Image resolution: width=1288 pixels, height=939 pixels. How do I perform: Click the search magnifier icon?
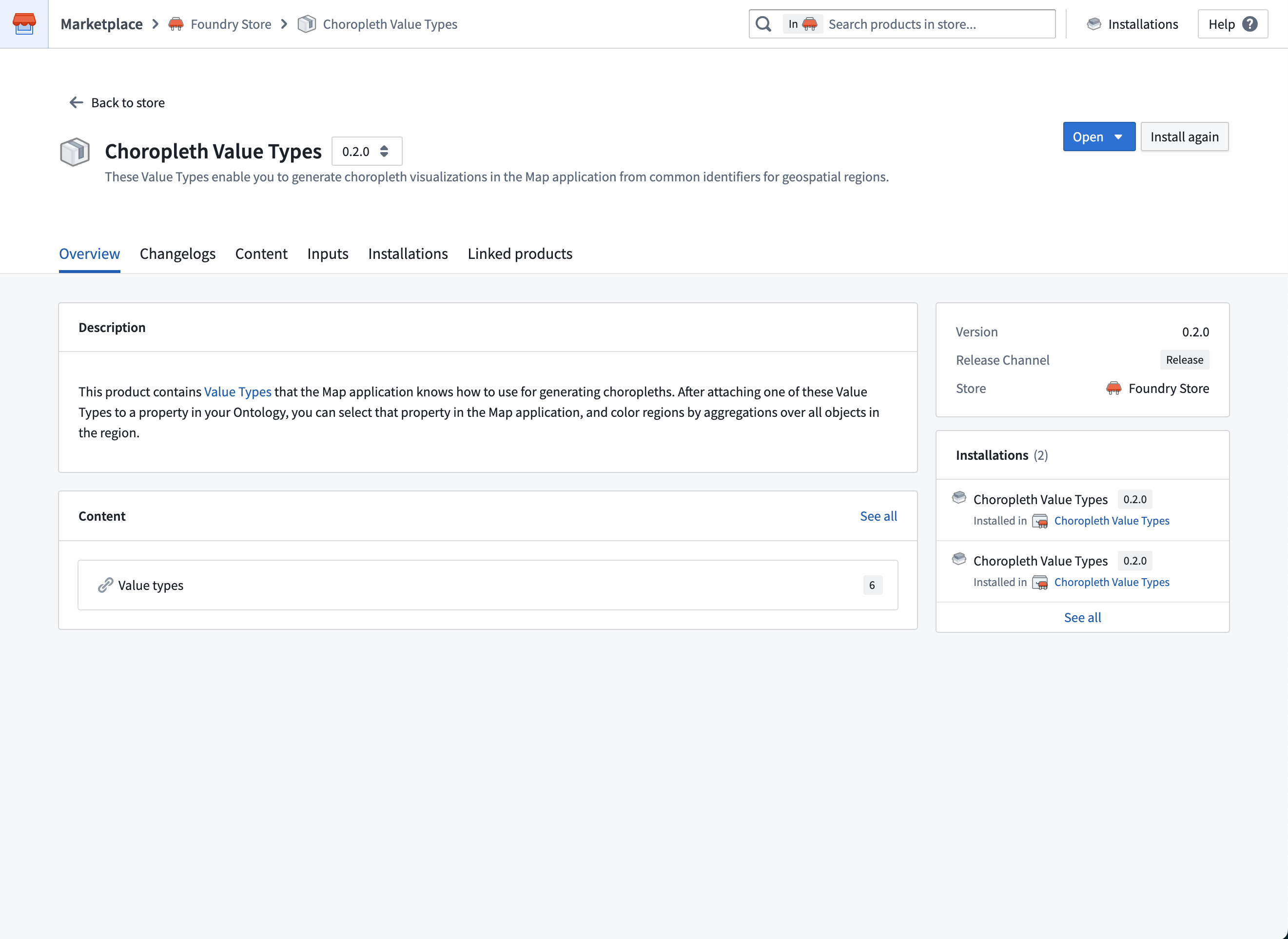tap(763, 24)
